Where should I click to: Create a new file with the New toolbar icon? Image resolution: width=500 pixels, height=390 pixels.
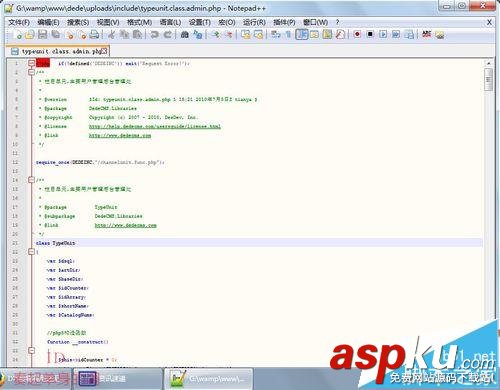17,34
